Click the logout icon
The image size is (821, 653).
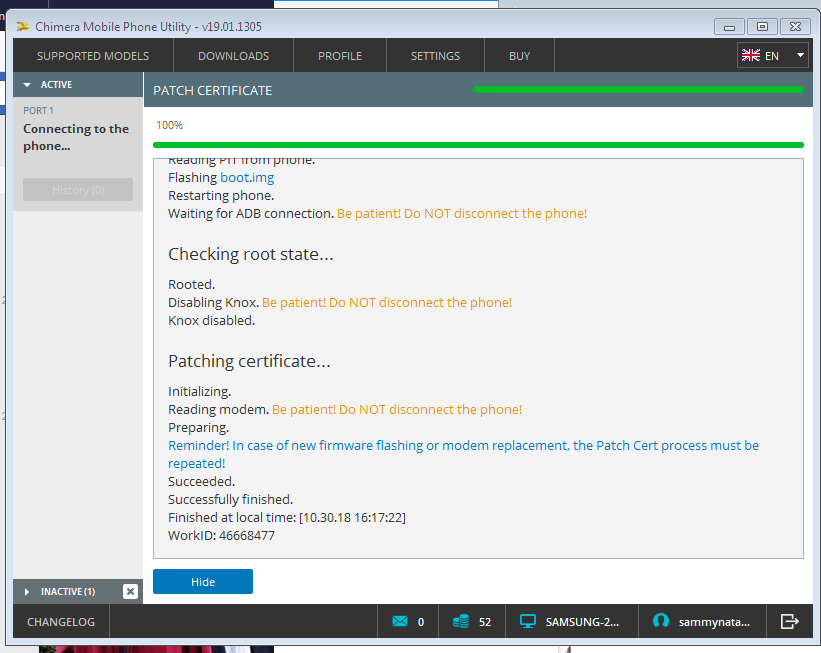coord(790,621)
